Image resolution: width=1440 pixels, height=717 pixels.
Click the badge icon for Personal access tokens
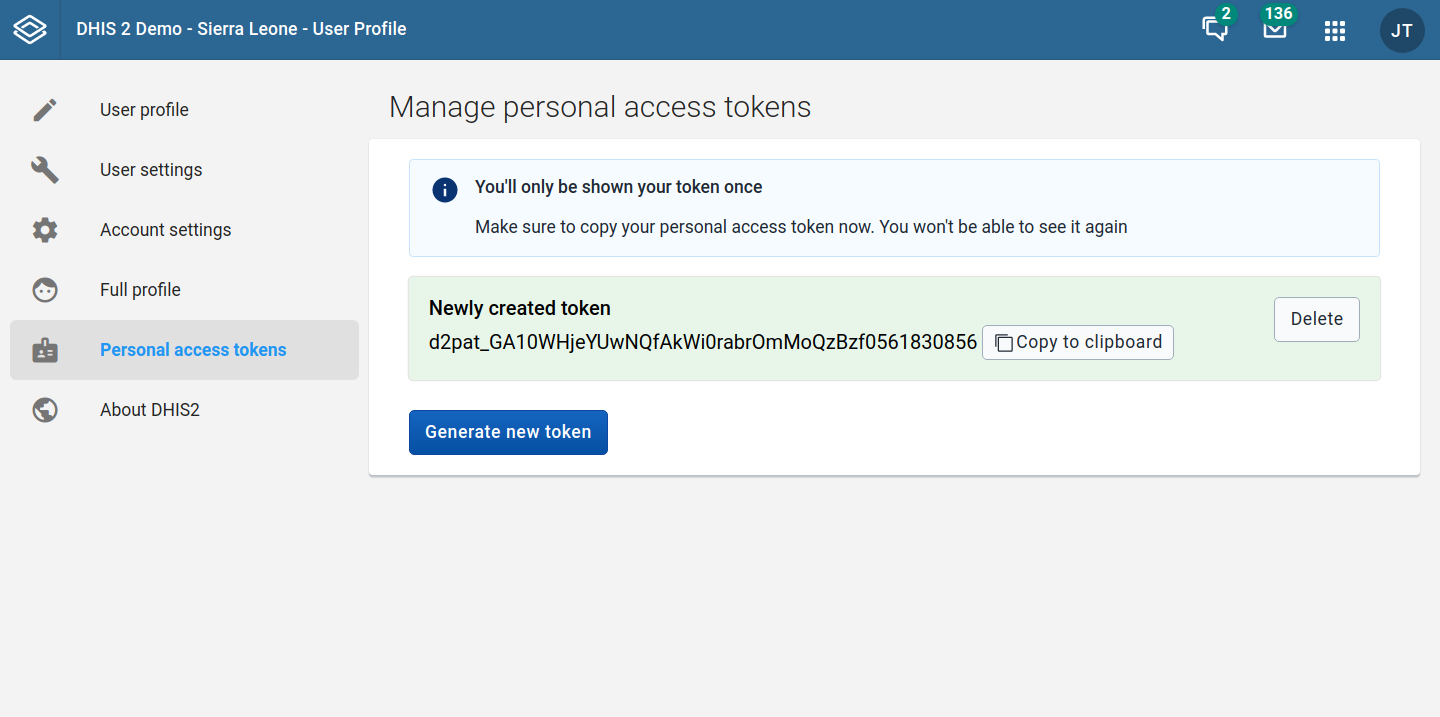tap(45, 350)
